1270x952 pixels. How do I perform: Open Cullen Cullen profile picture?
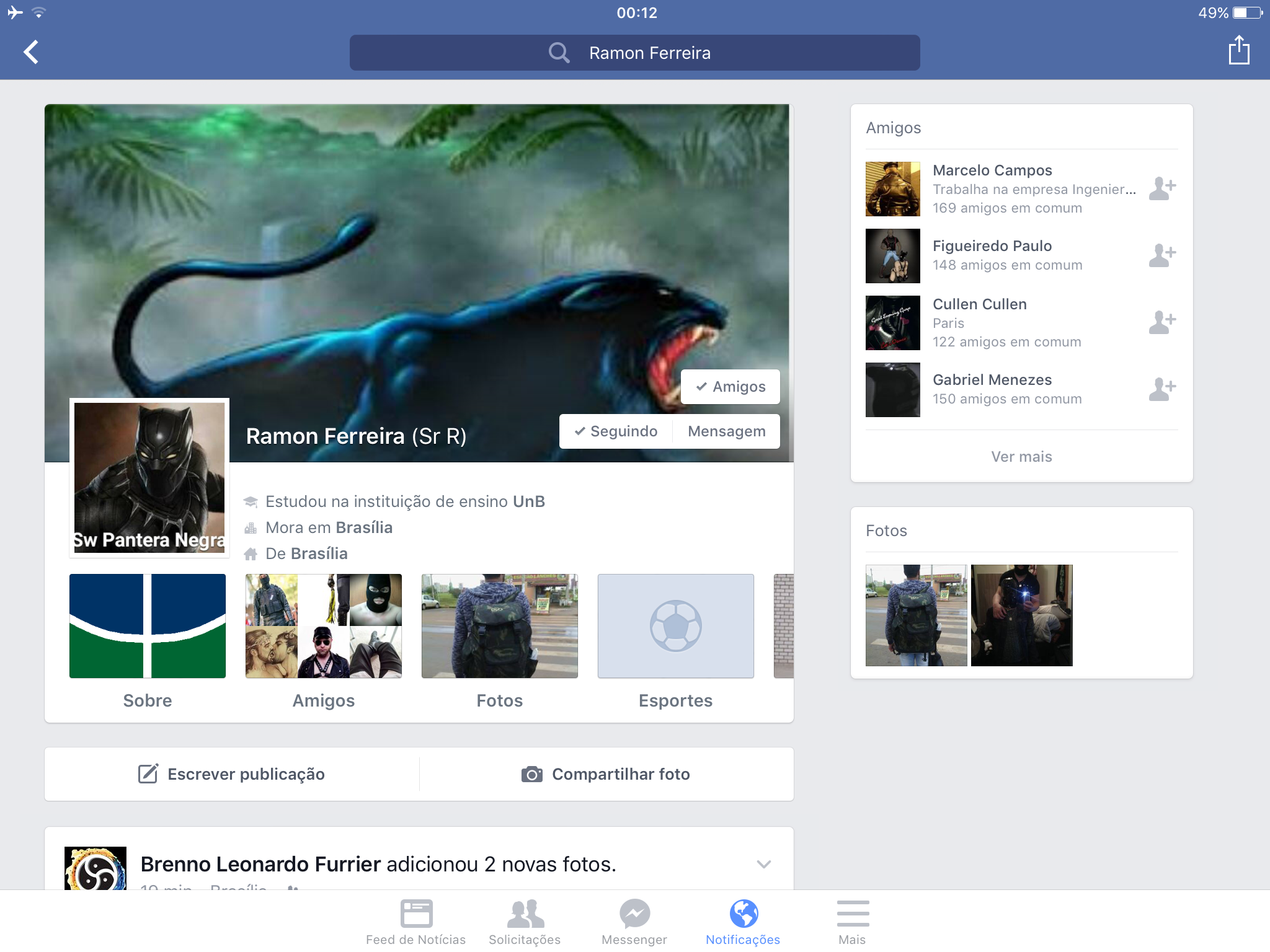[x=892, y=323]
